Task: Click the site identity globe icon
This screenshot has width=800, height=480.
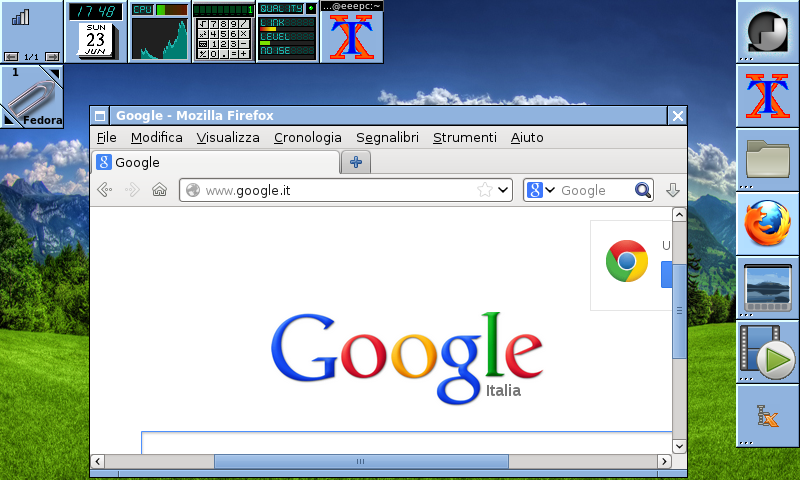Action: 193,190
